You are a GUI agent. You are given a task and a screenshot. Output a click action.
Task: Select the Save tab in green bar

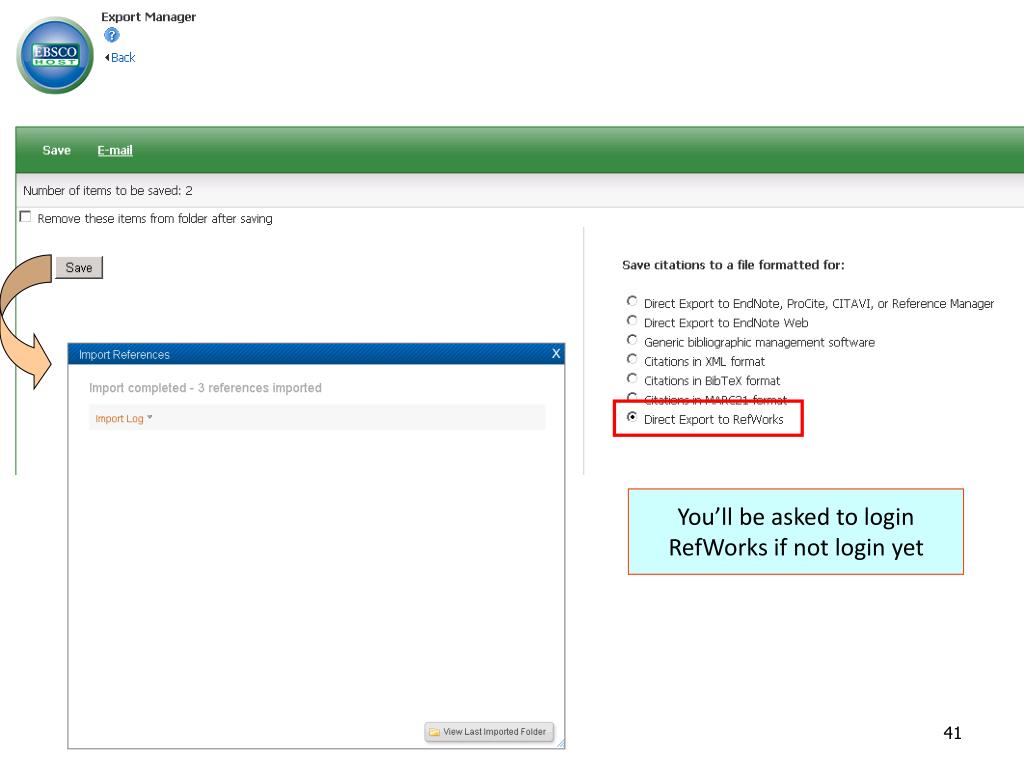56,150
